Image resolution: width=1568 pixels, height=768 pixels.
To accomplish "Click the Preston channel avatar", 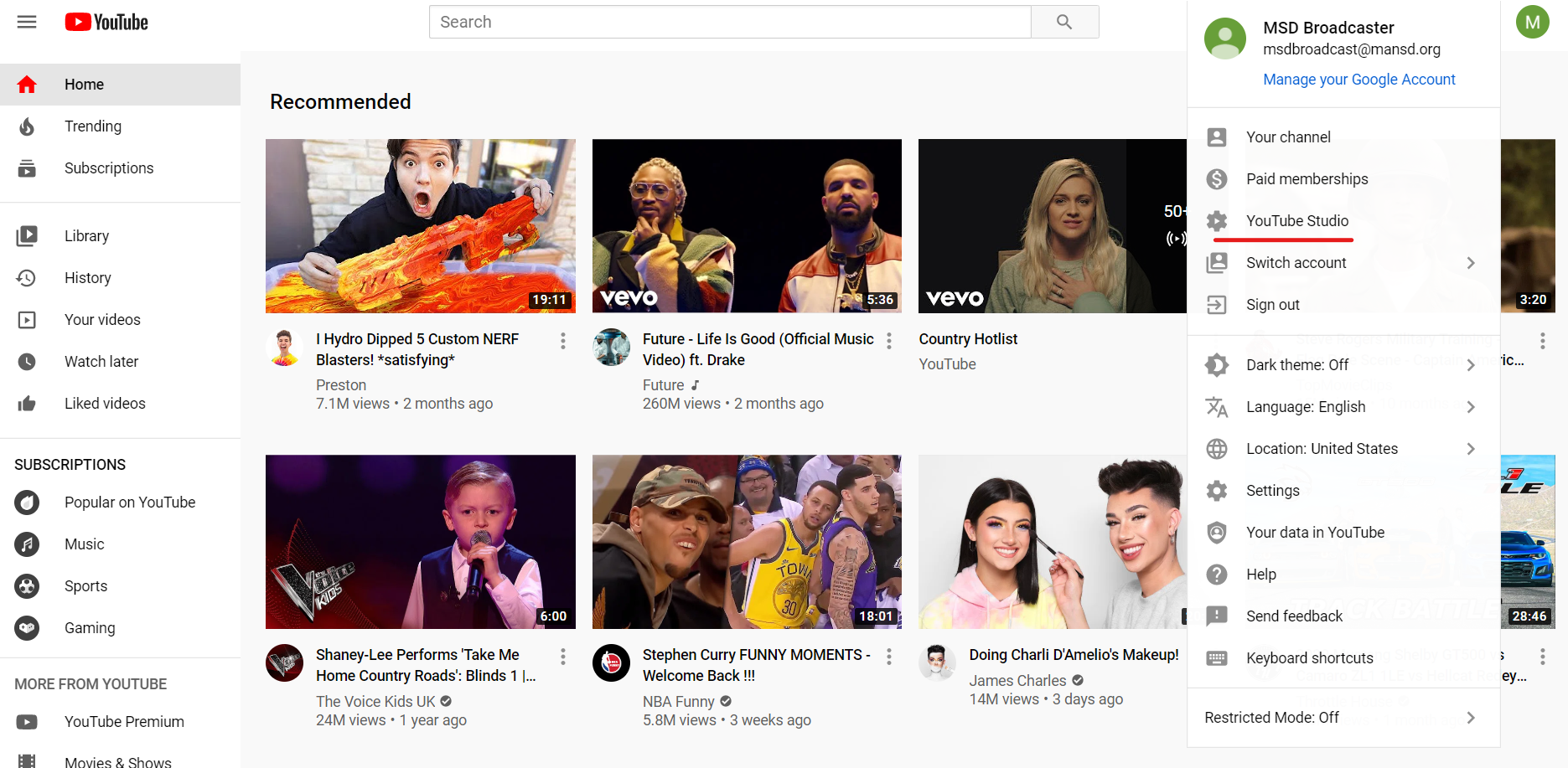I will coord(284,348).
